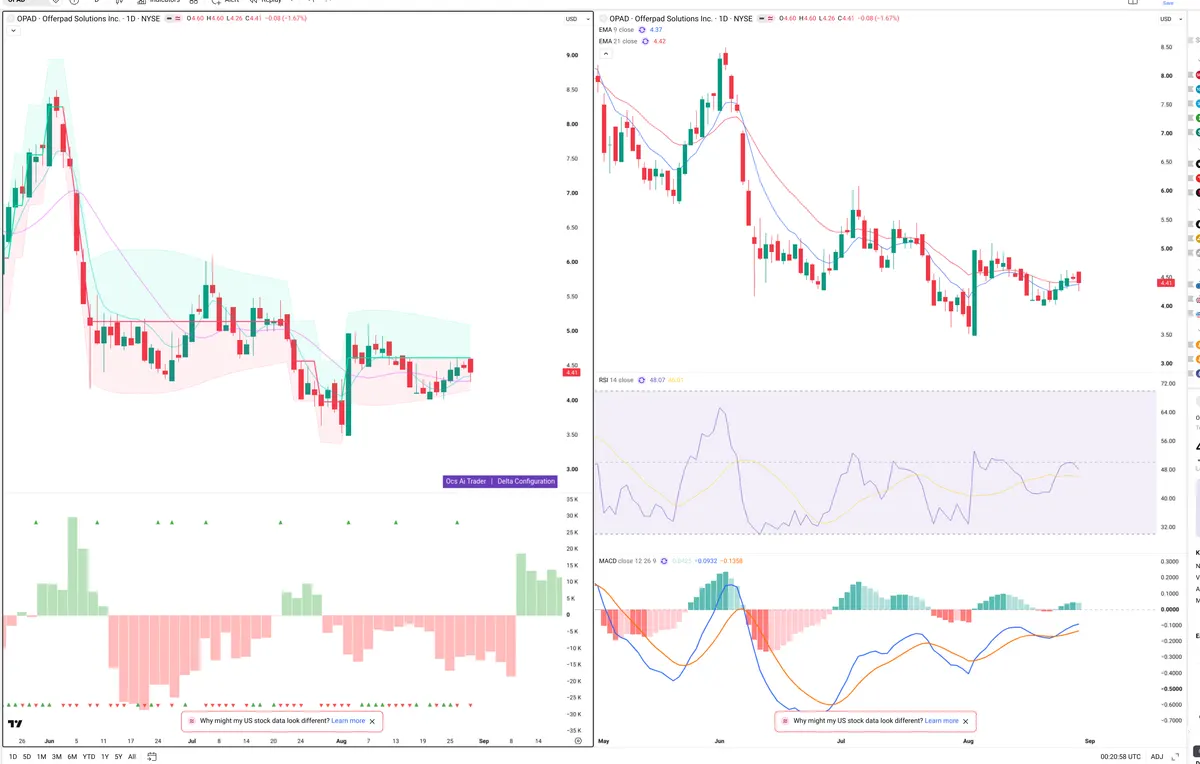Select the 5D time range

pyautogui.click(x=27, y=756)
